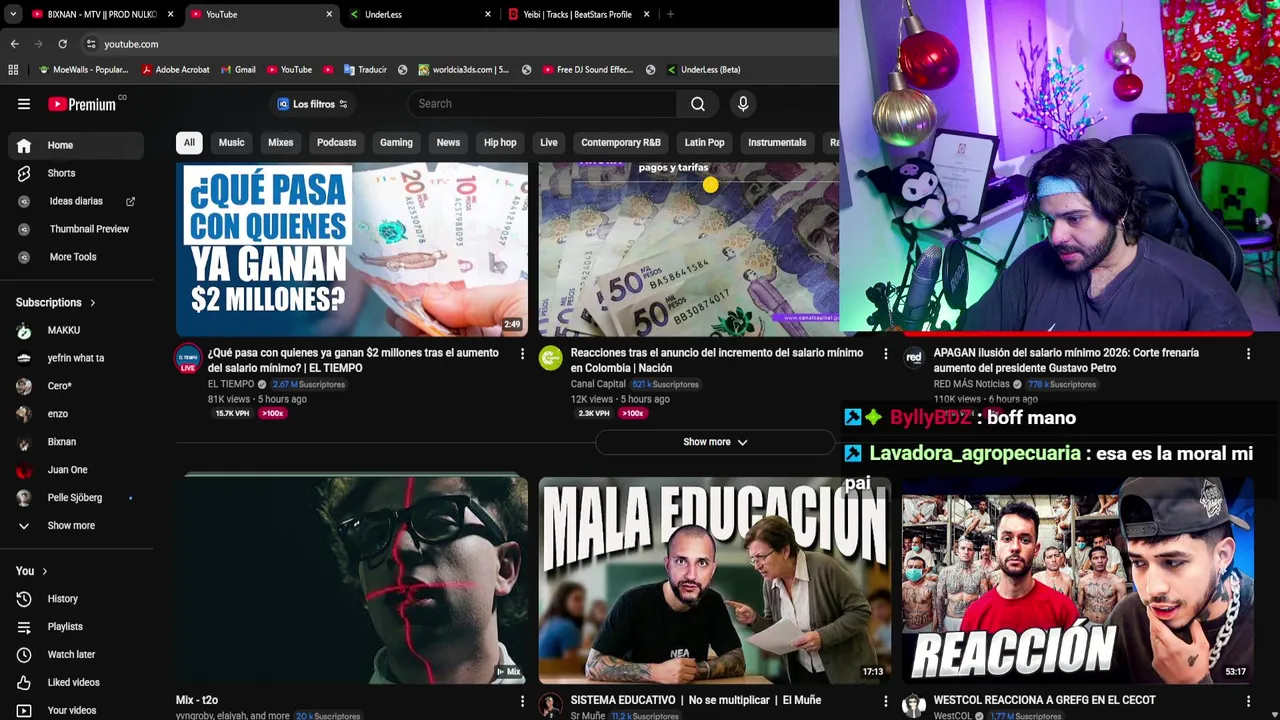Open Playlists in the sidebar

click(x=76, y=627)
